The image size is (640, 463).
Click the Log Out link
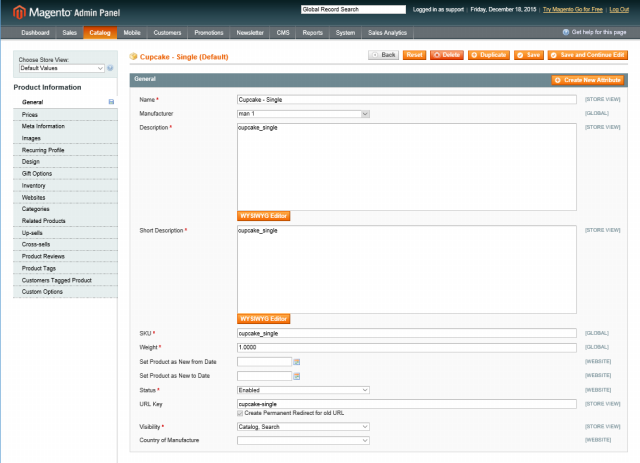pyautogui.click(x=626, y=9)
